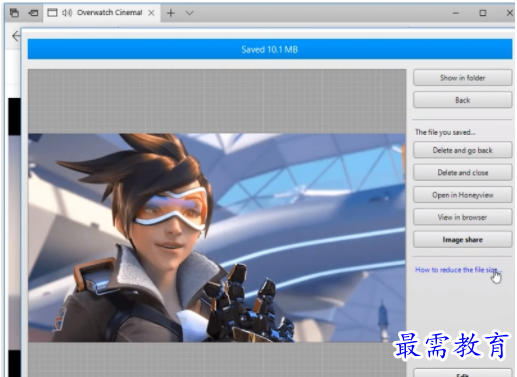
Task: Choose Delete and go back
Action: tap(462, 150)
